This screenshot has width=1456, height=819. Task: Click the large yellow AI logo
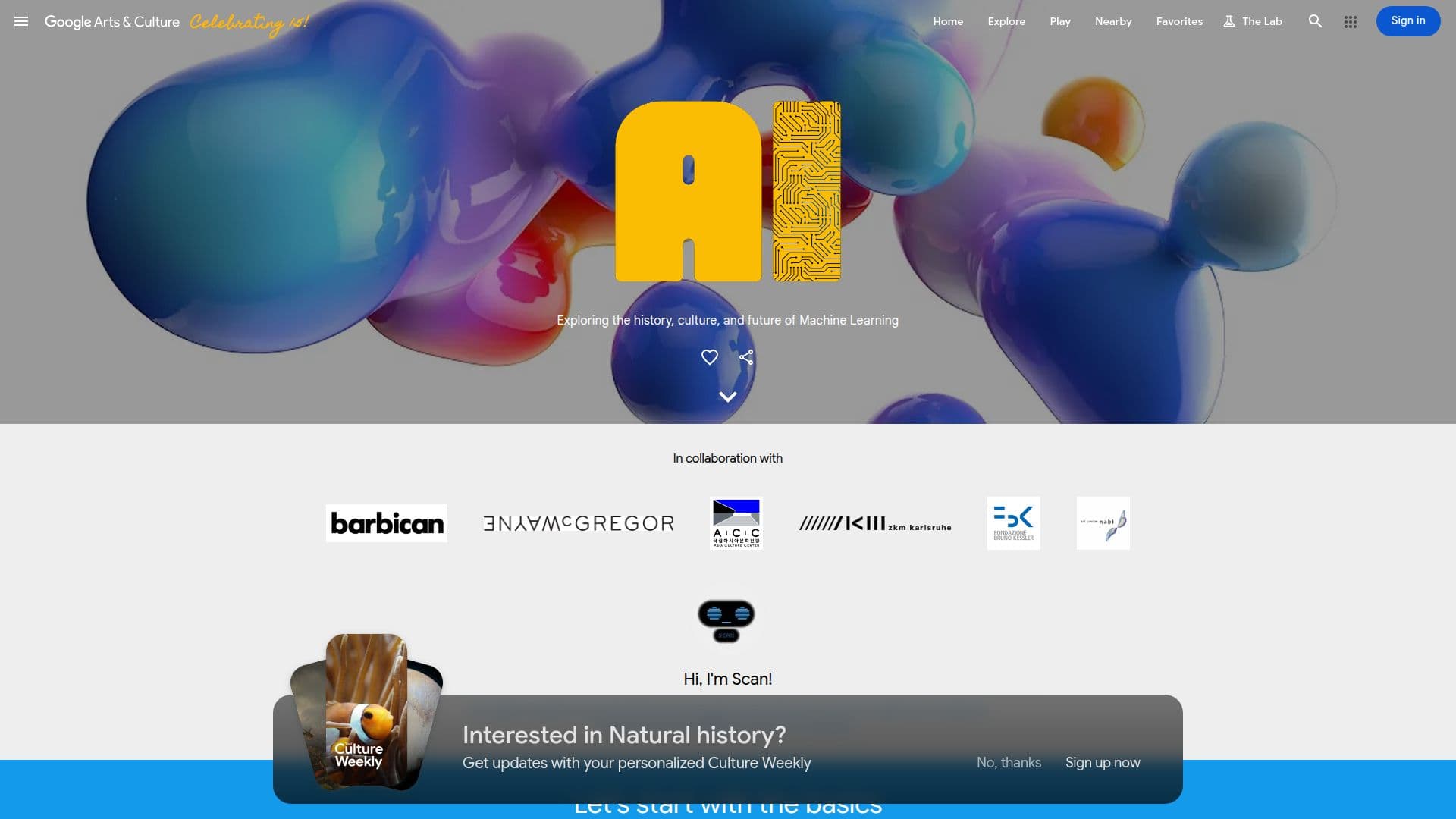pos(727,191)
